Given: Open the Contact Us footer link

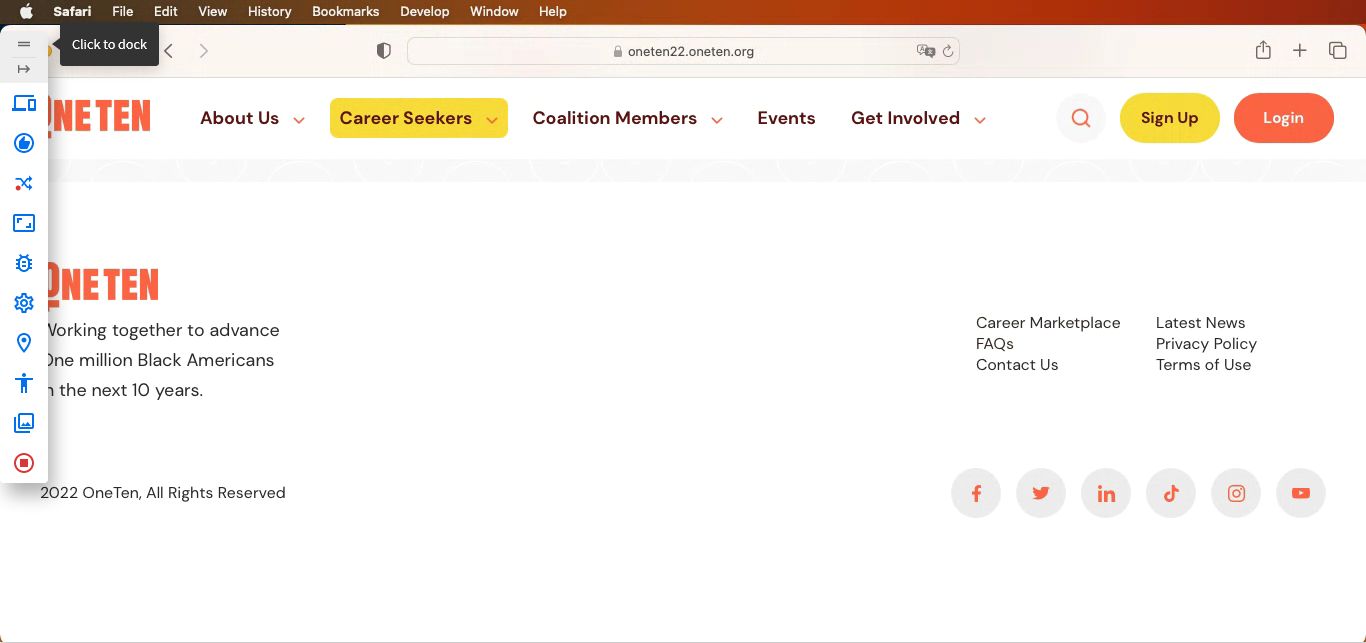Looking at the screenshot, I should click(x=1017, y=365).
